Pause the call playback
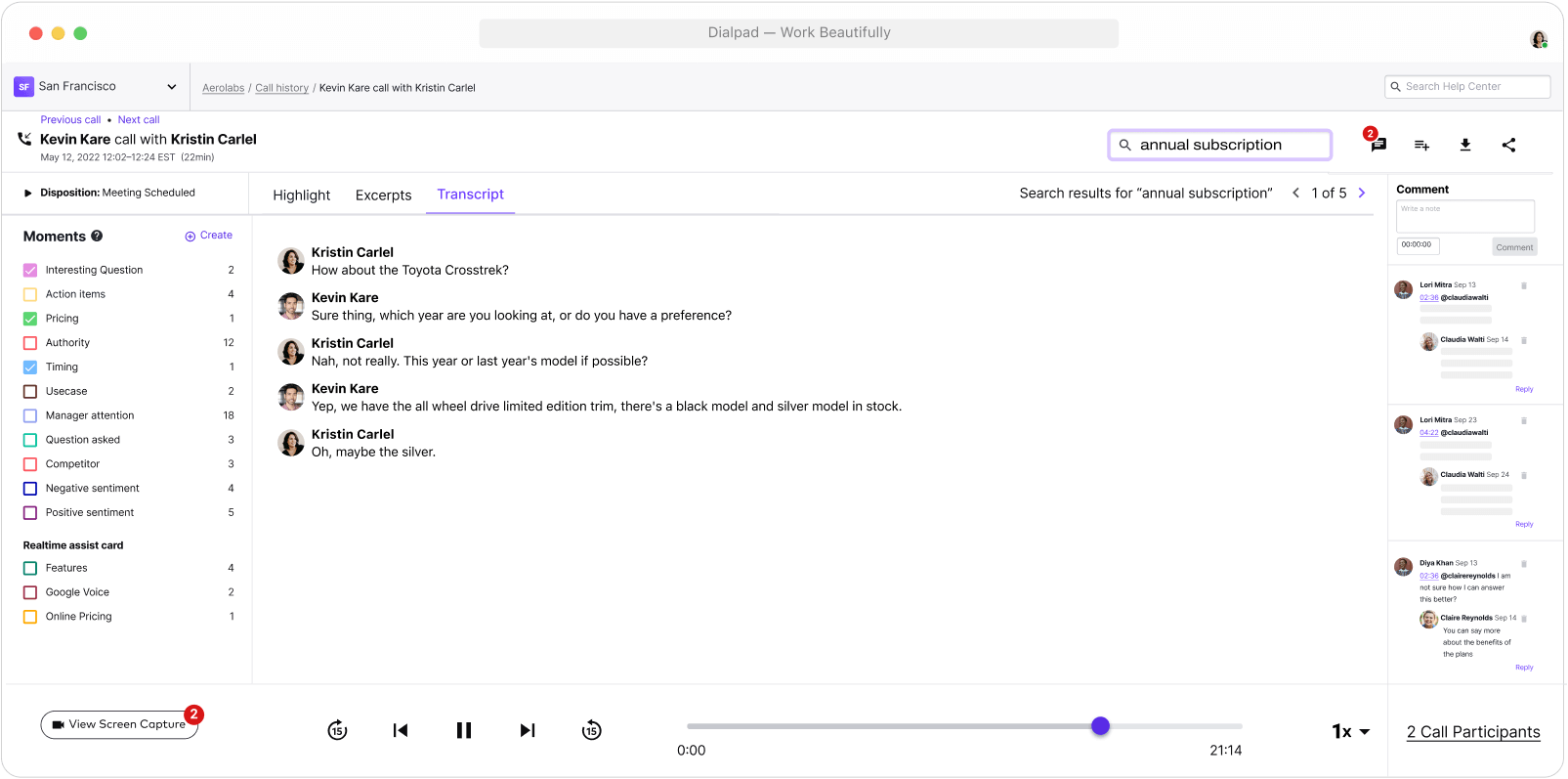The width and height of the screenshot is (1568, 779). [464, 730]
